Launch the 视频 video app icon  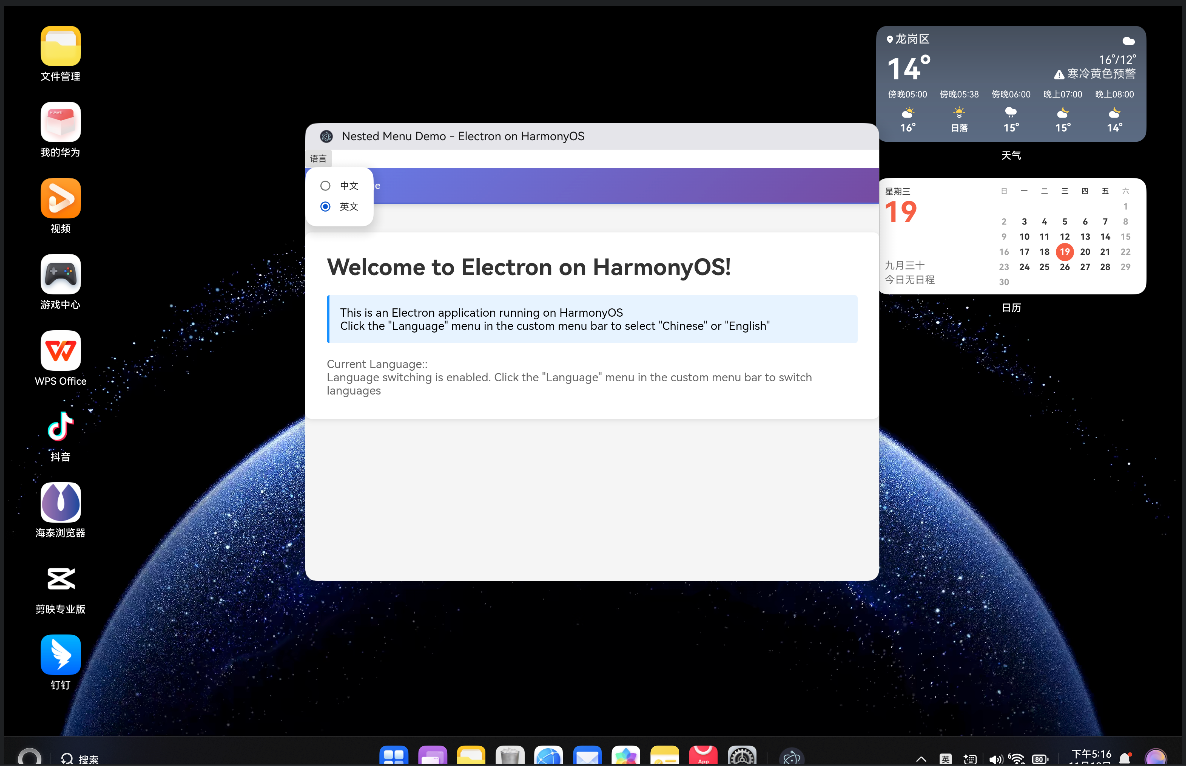61,198
